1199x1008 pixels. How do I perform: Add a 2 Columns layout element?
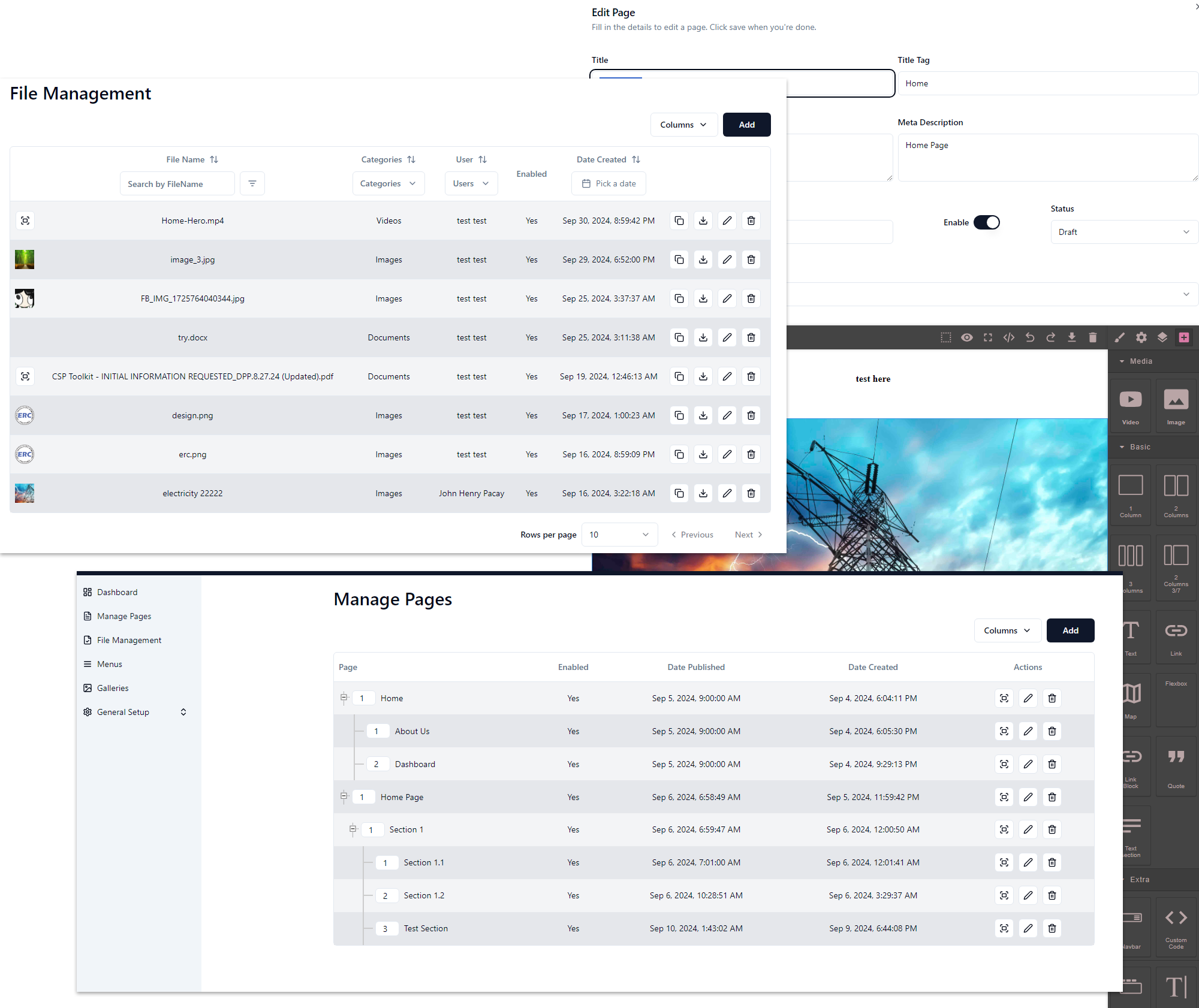[1176, 494]
